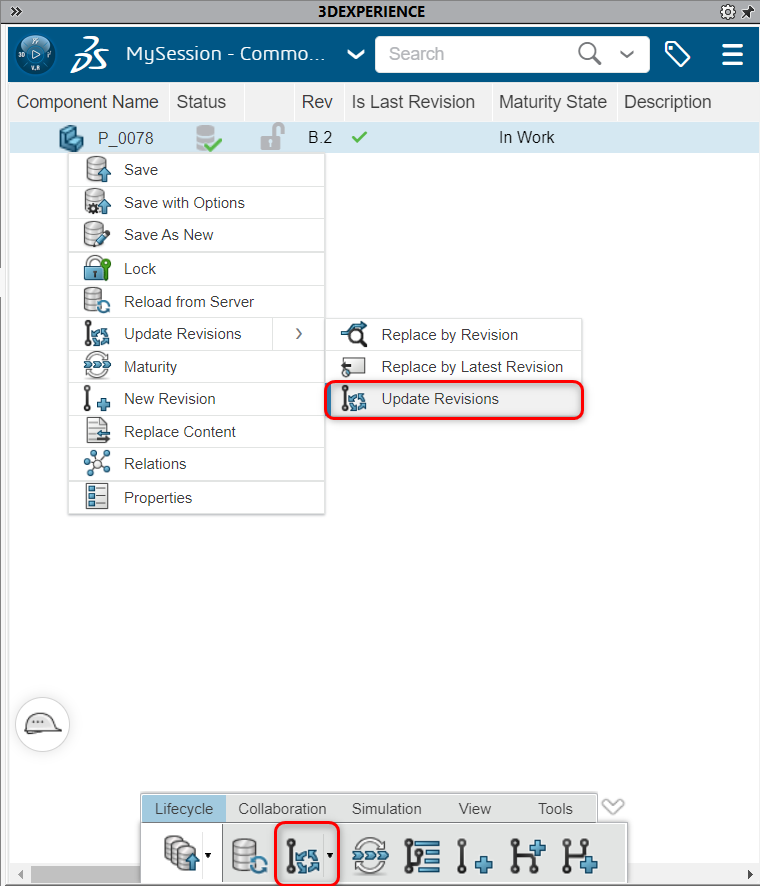This screenshot has width=760, height=886.
Task: Click the B.2 revision cell
Action: 320,137
